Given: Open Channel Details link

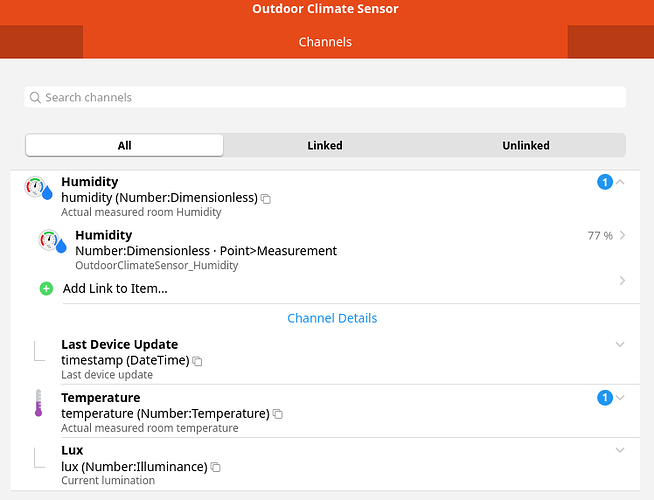Looking at the screenshot, I should [x=332, y=318].
